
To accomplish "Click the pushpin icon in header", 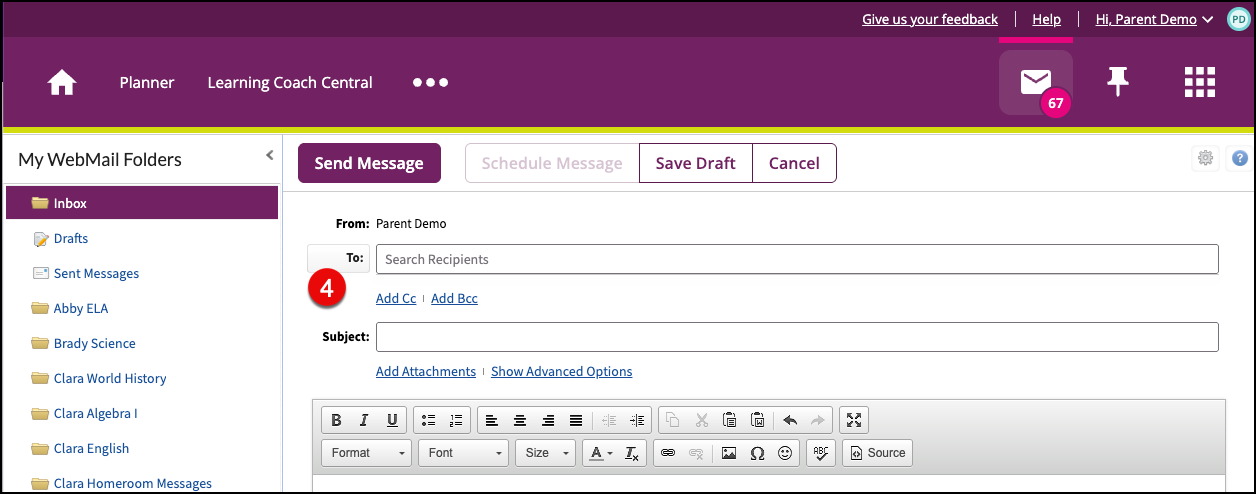I will 1118,82.
